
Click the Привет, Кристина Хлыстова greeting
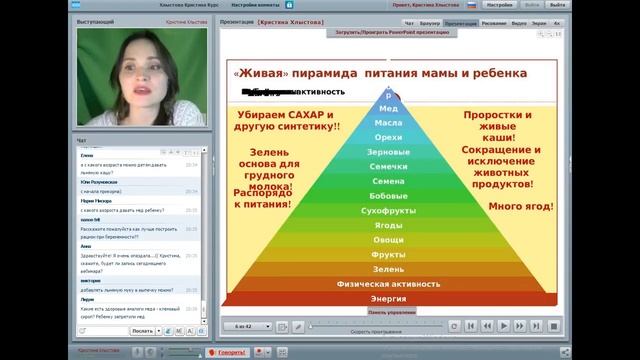[426, 5]
